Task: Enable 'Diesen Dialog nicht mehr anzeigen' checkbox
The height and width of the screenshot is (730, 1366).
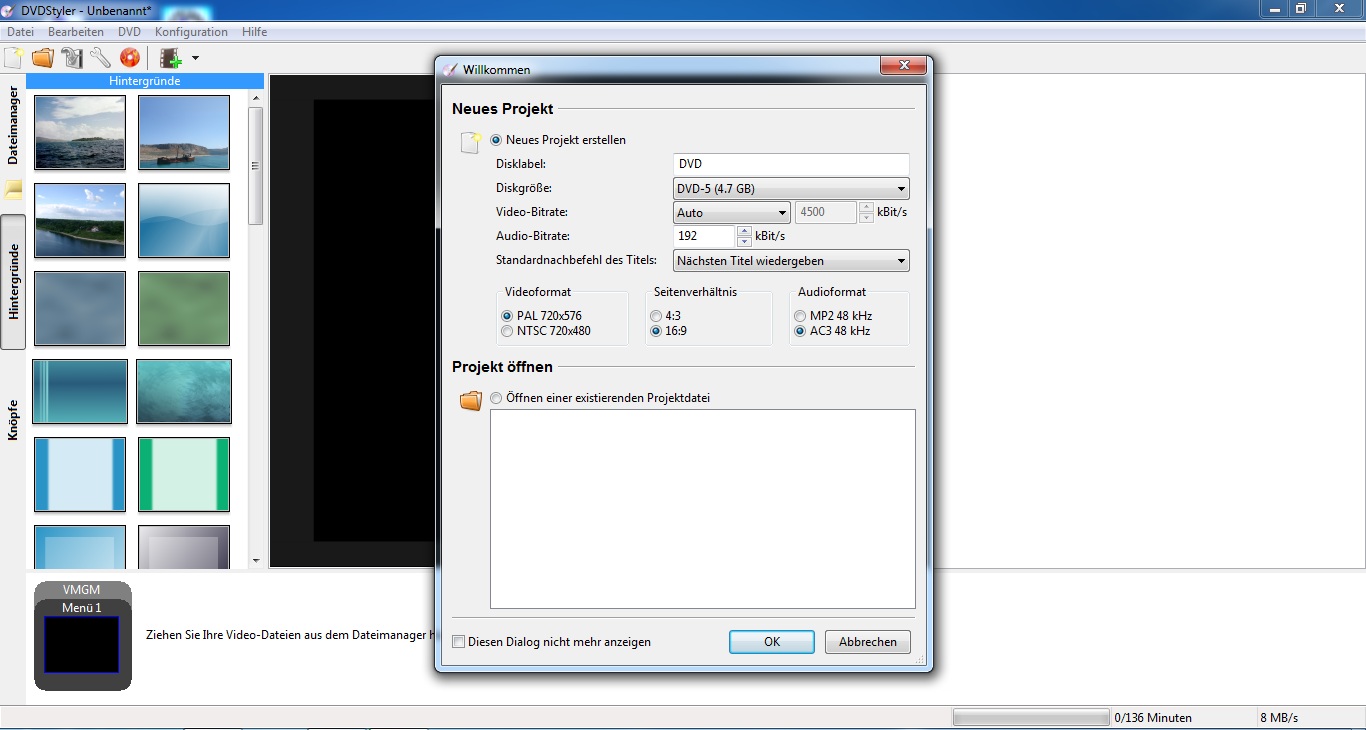Action: 459,642
